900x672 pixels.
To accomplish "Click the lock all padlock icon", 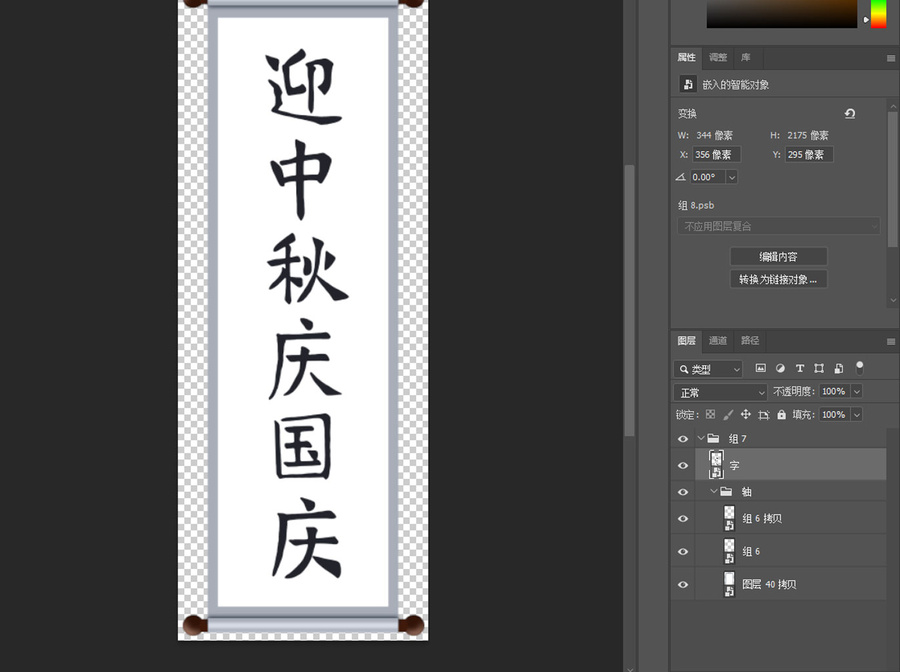I will 781,414.
